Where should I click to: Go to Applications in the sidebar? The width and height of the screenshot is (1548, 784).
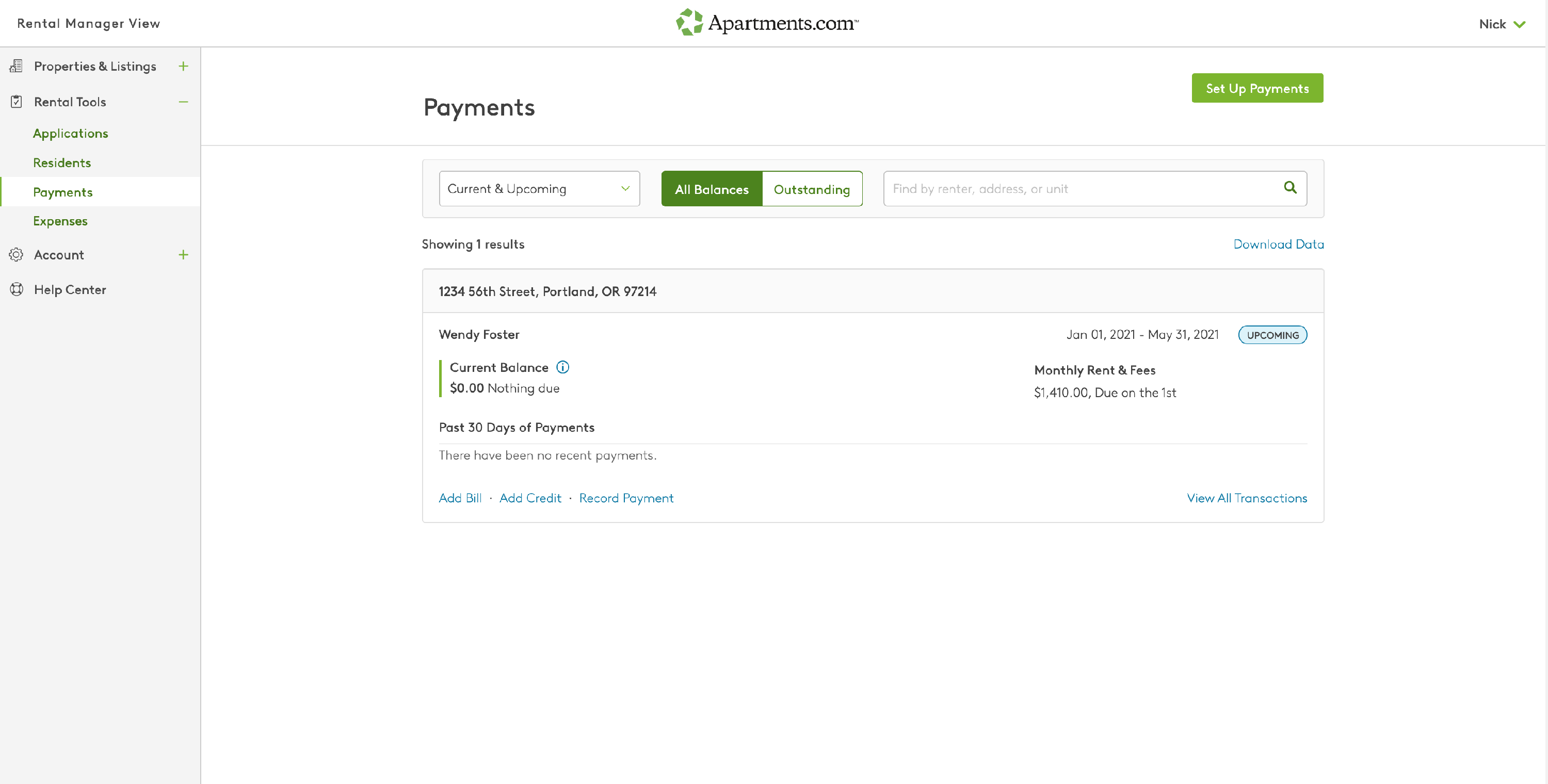[70, 134]
